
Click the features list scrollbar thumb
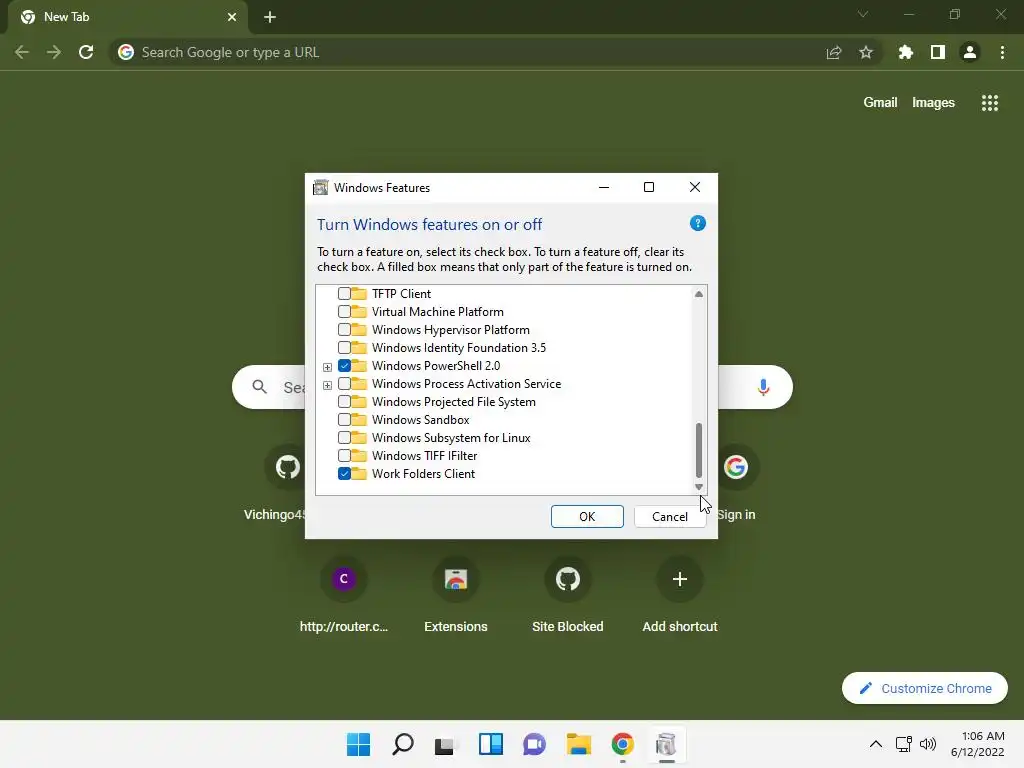coord(699,450)
